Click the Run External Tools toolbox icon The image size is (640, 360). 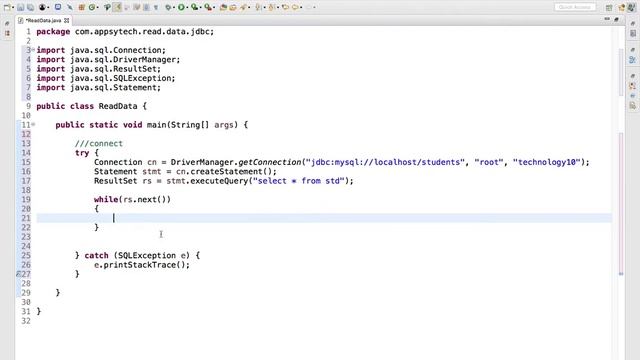coord(208,7)
